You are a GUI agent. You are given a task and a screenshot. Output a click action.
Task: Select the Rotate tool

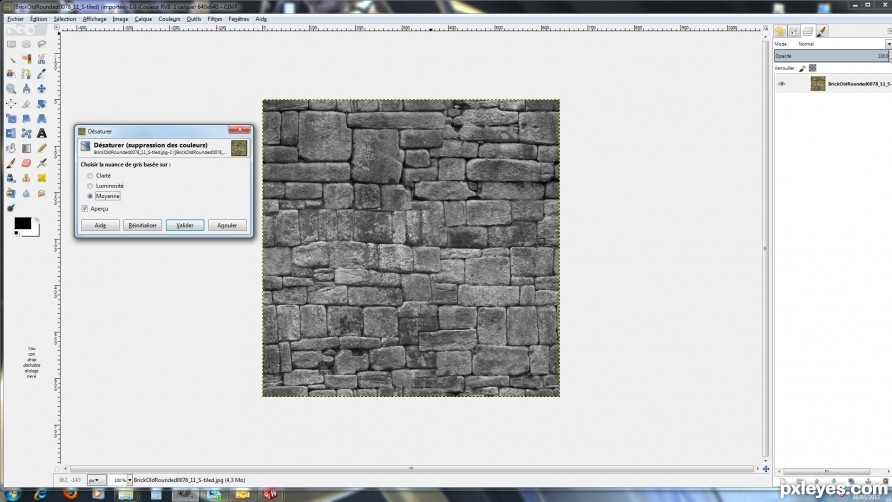click(x=42, y=104)
